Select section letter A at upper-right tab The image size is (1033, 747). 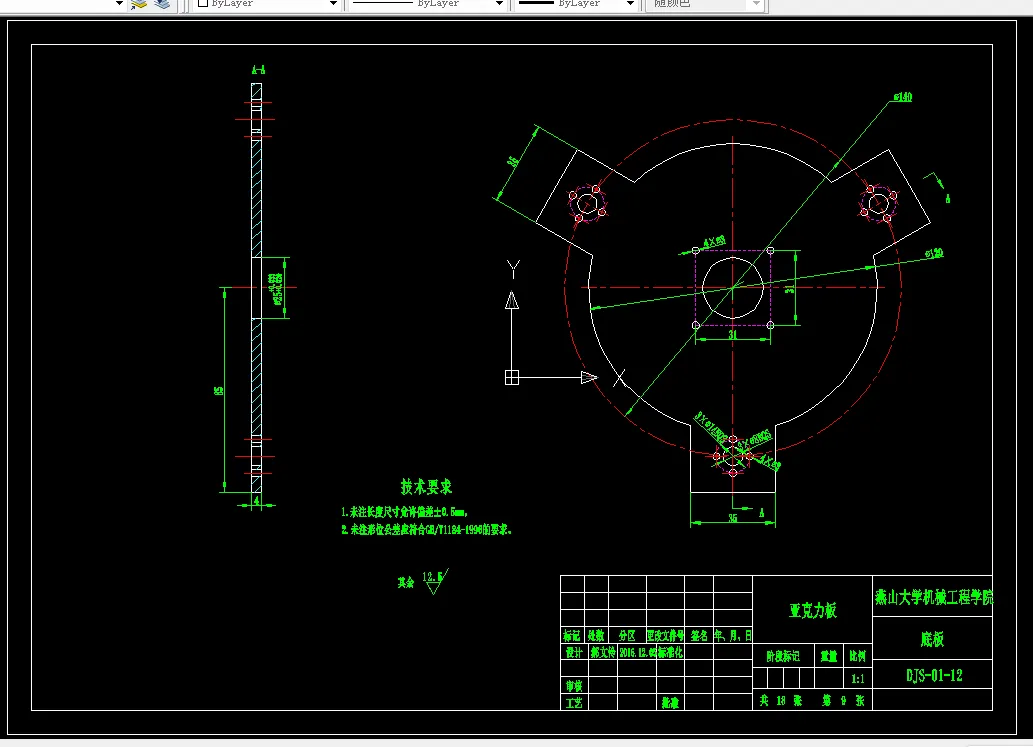[x=947, y=198]
